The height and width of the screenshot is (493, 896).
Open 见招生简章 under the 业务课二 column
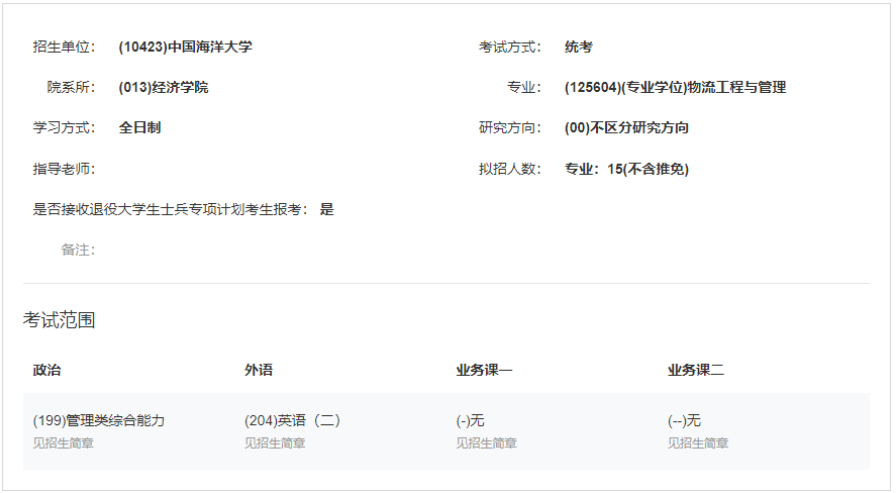tap(698, 443)
